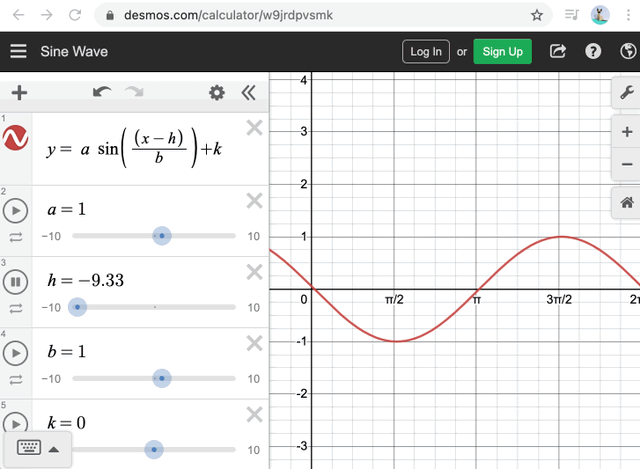Image resolution: width=640 pixels, height=469 pixels.
Task: Add a new expression with plus icon
Action: [19, 93]
